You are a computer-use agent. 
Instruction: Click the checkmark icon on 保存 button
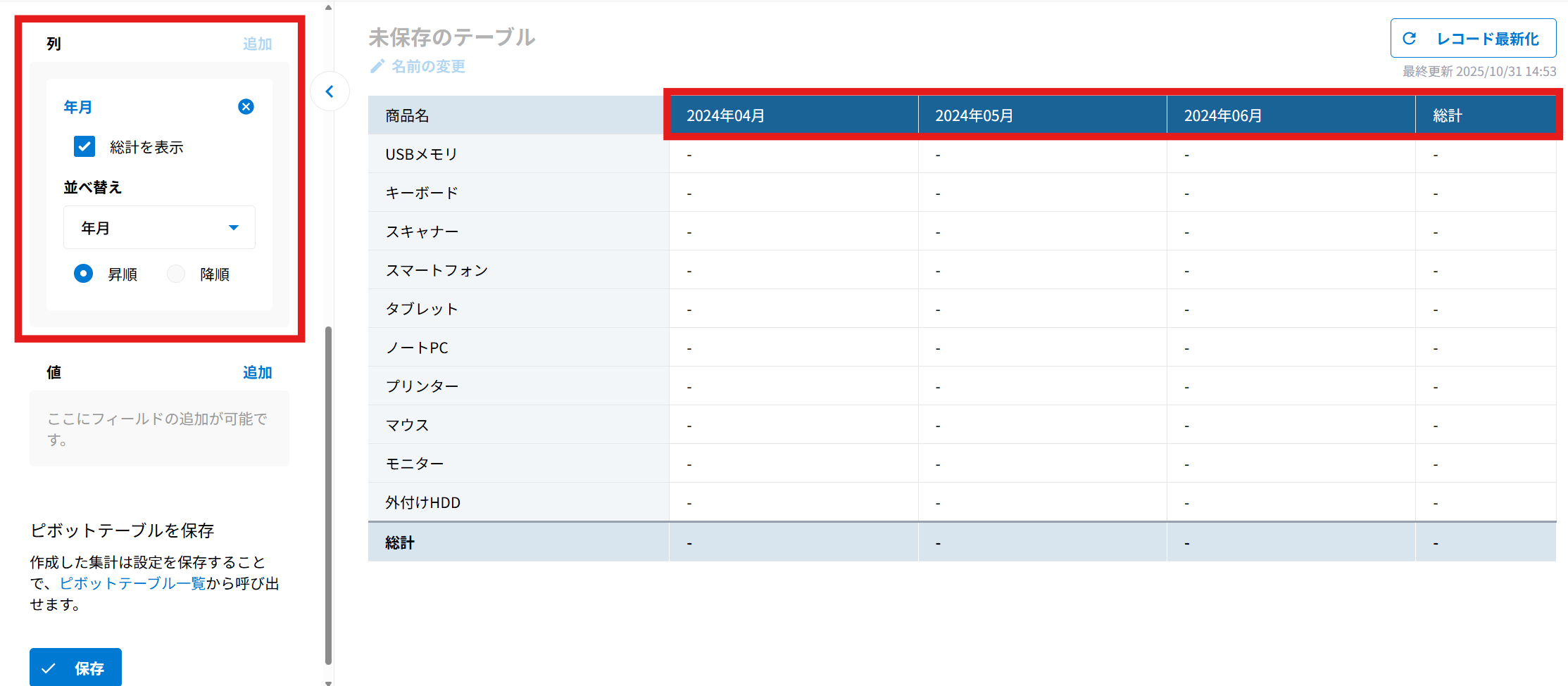click(x=49, y=668)
